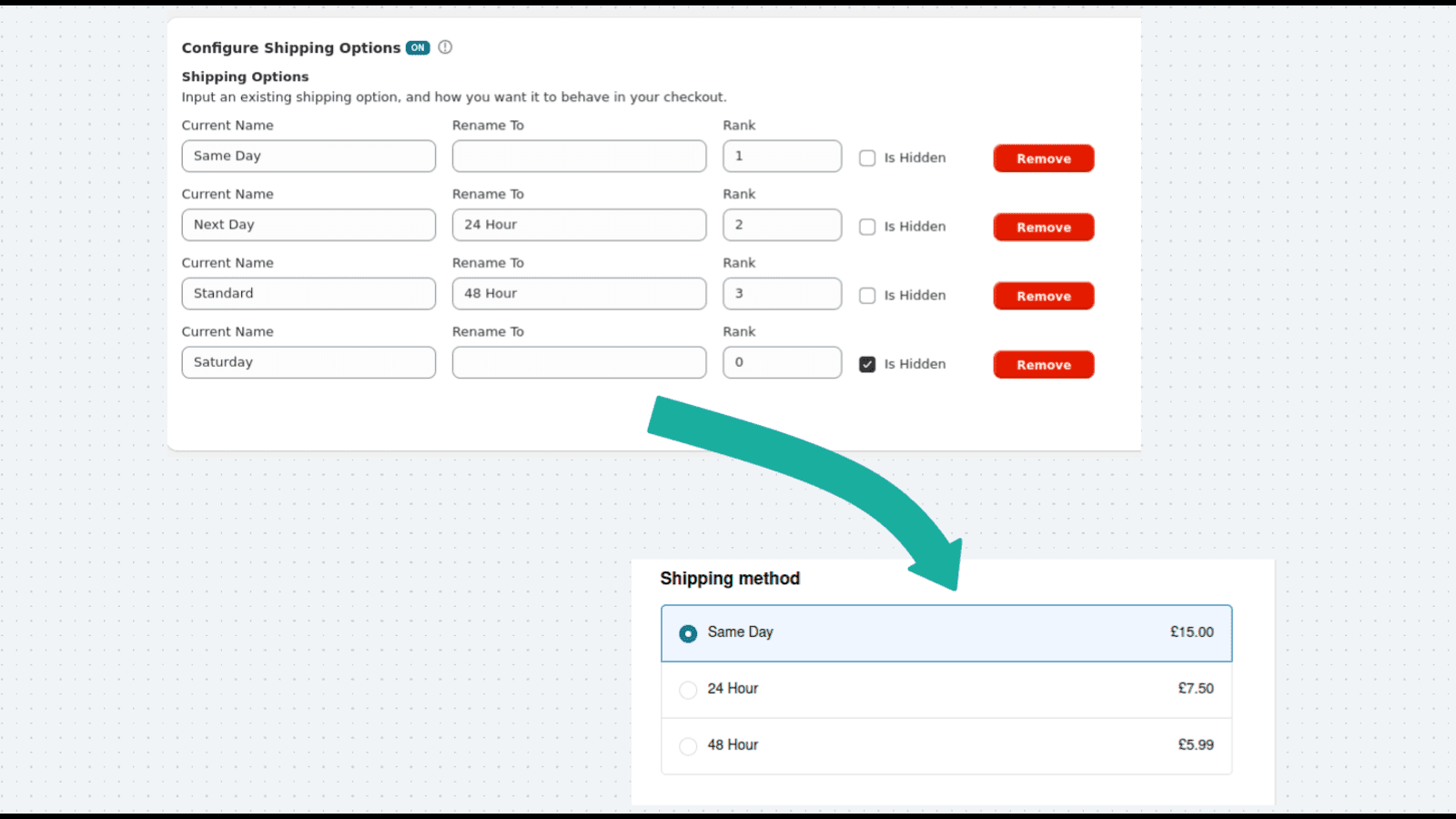Click the Current Name field showing Standard
Viewport: 1456px width, 819px height.
308,293
